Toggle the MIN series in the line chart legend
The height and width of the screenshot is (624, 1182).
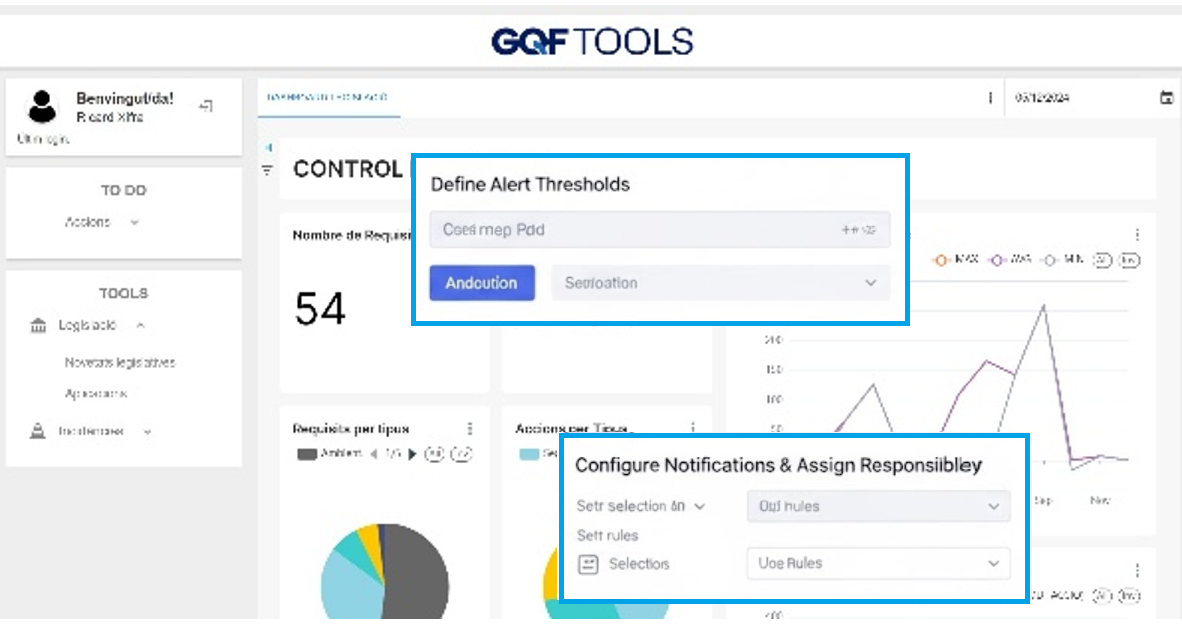(1063, 260)
